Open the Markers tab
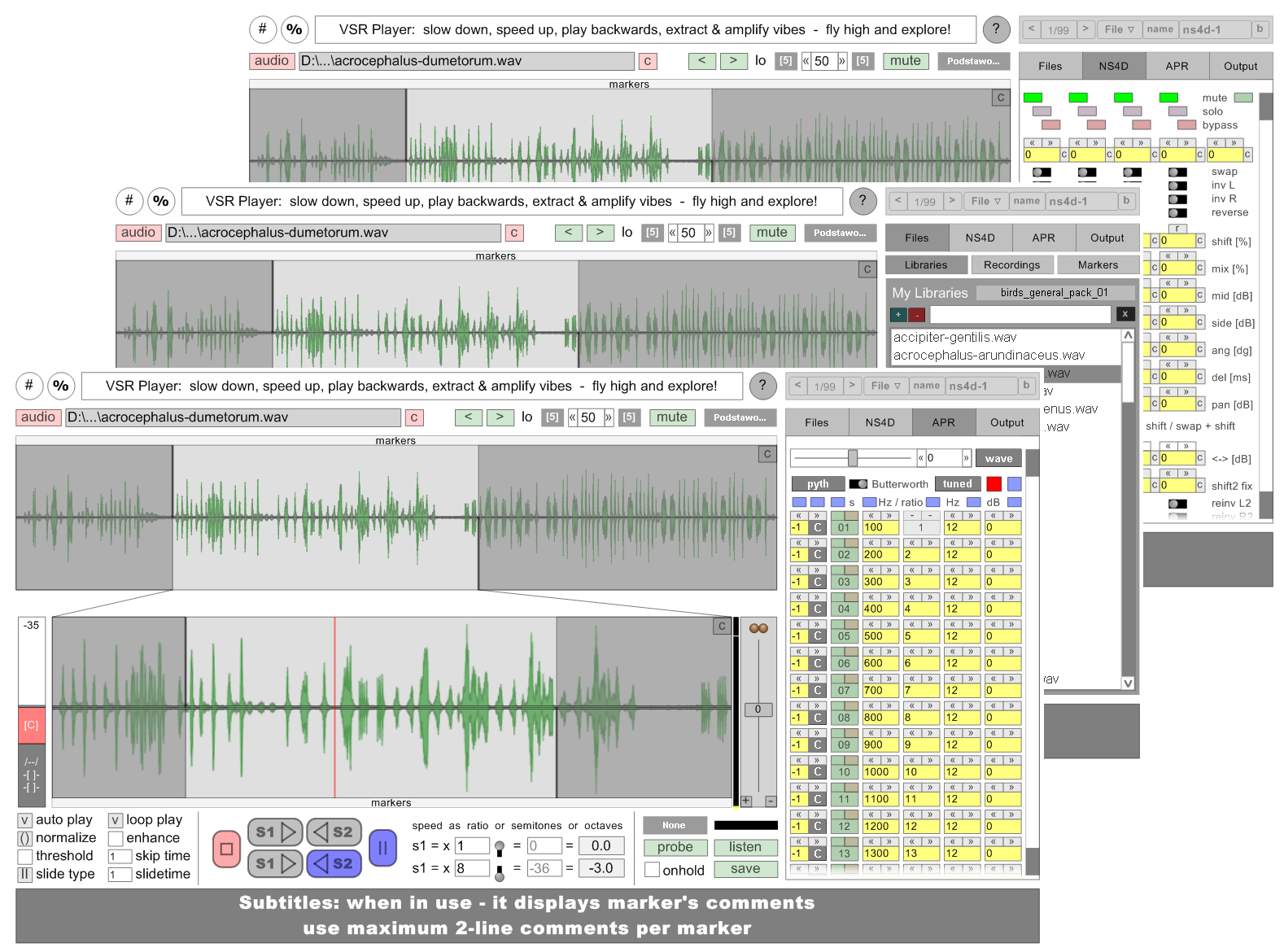Screen dimensions: 1284x952 pyautogui.click(x=1098, y=265)
